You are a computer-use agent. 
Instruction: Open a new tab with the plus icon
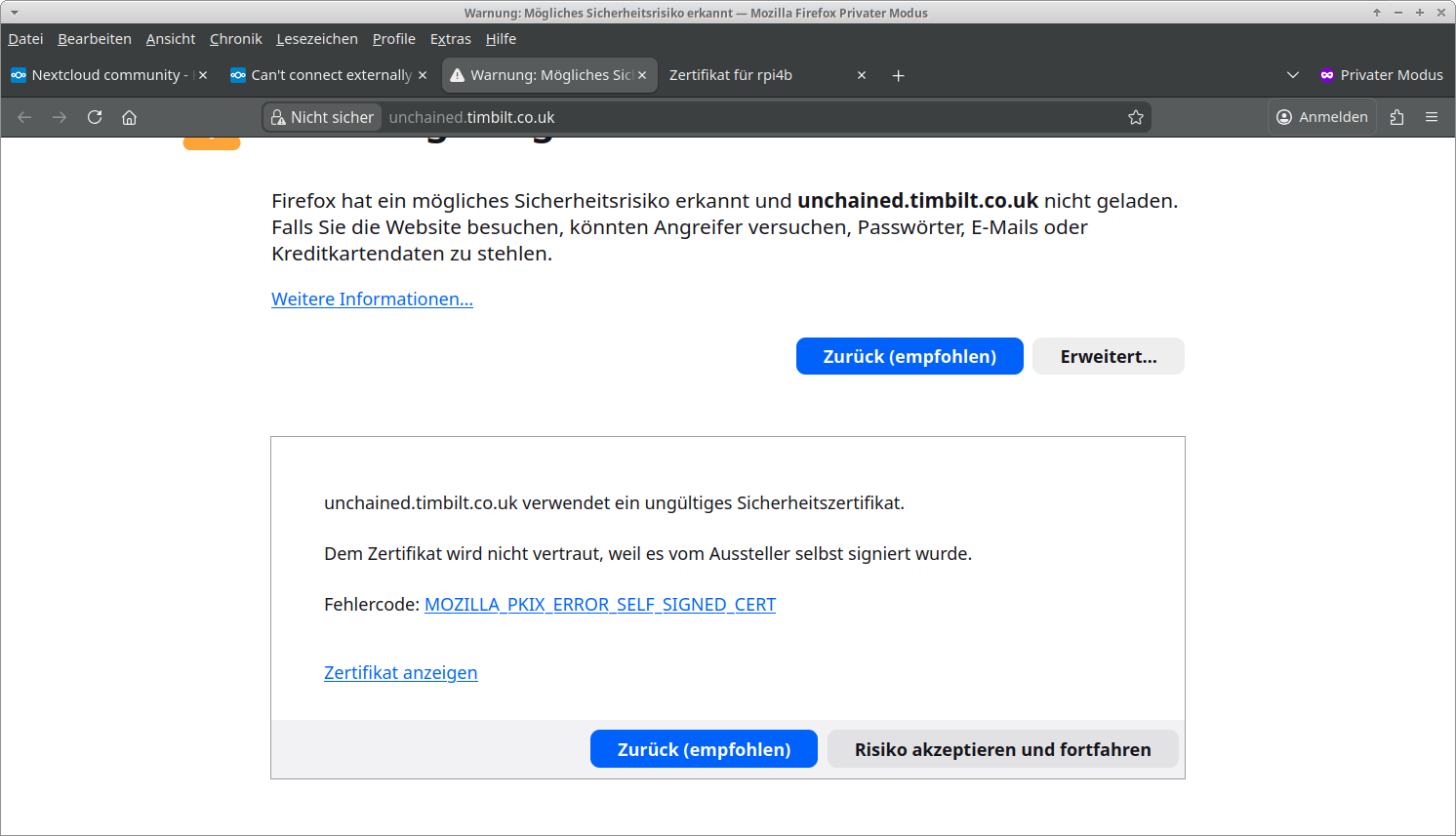(898, 76)
